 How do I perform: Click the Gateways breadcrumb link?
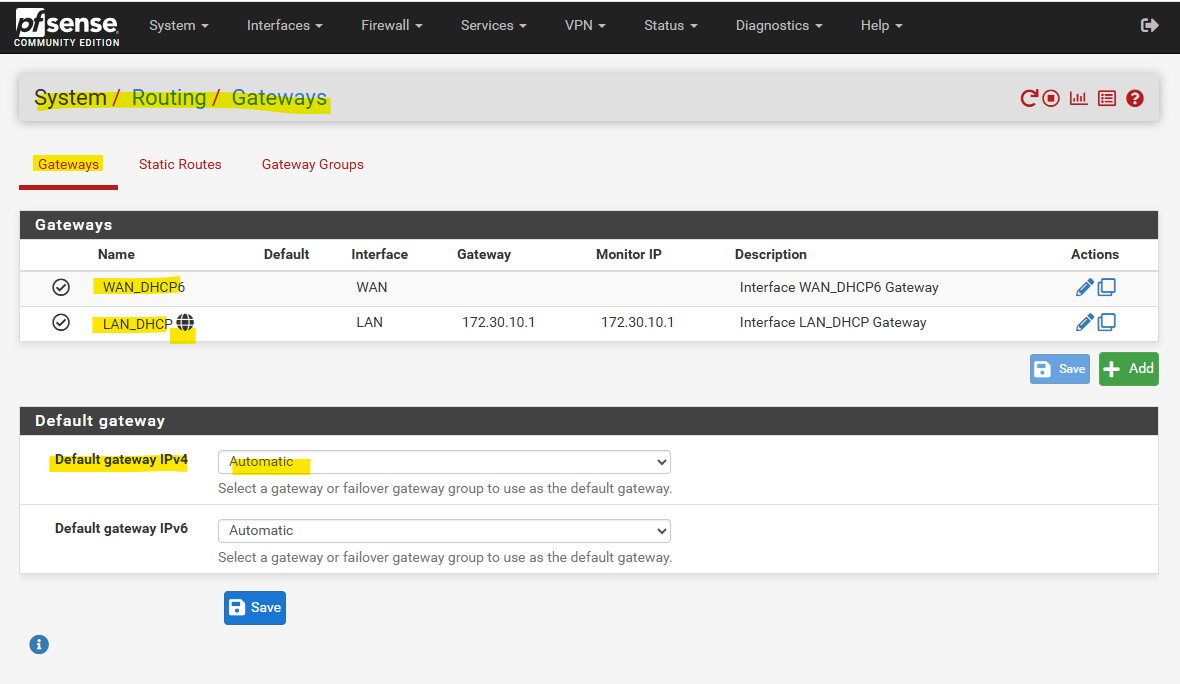point(279,98)
